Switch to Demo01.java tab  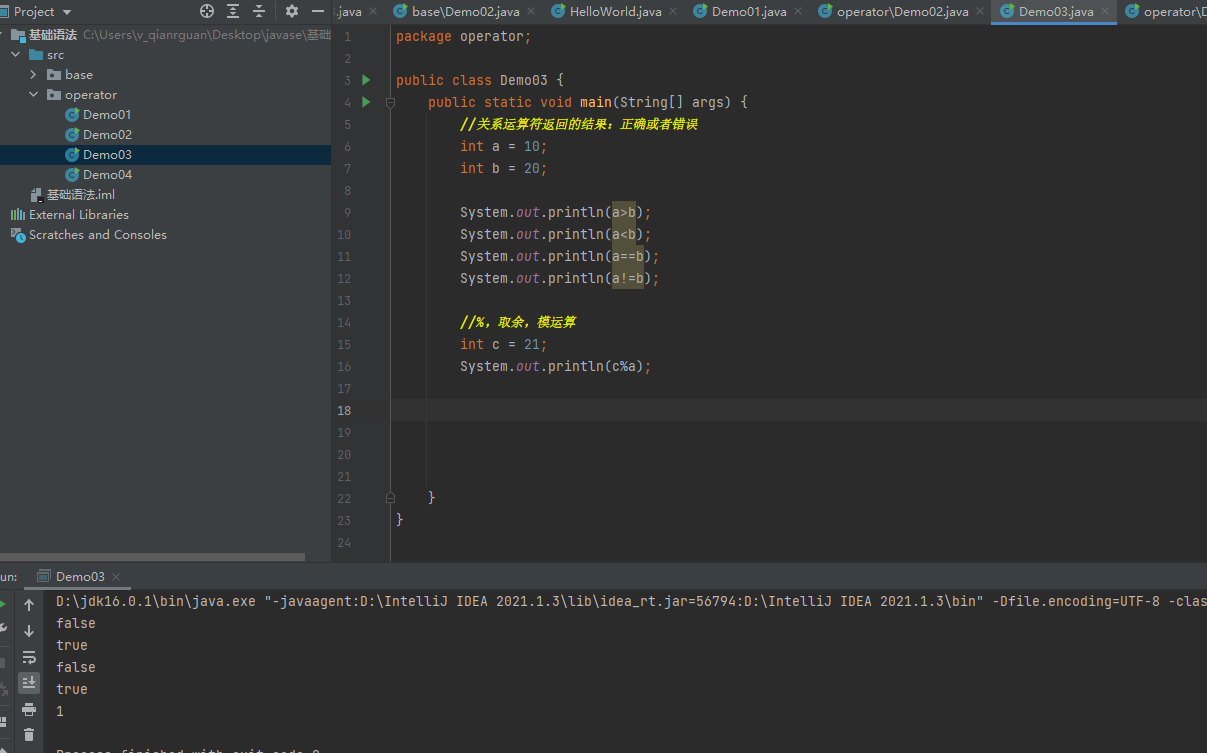[749, 12]
